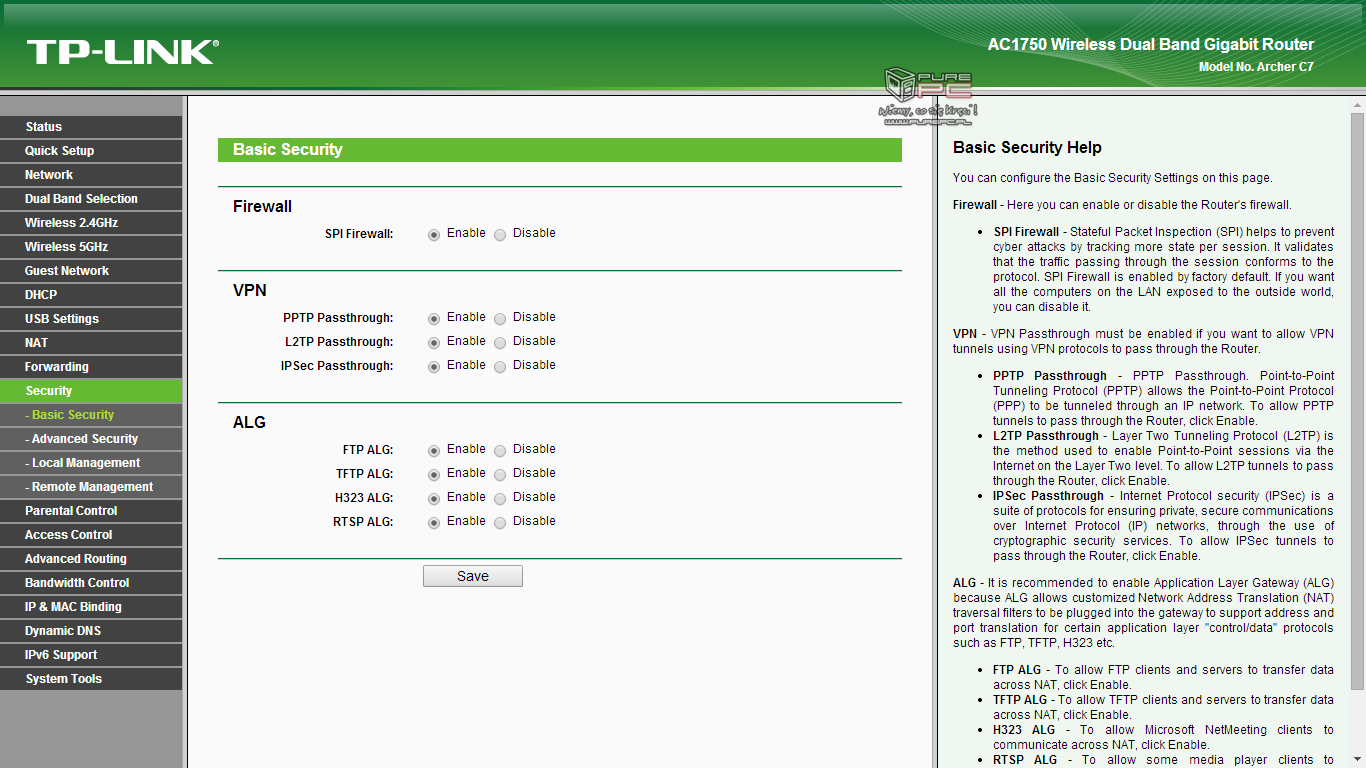1366x768 pixels.
Task: Select Enable for L2TP Passthrough
Action: point(434,343)
